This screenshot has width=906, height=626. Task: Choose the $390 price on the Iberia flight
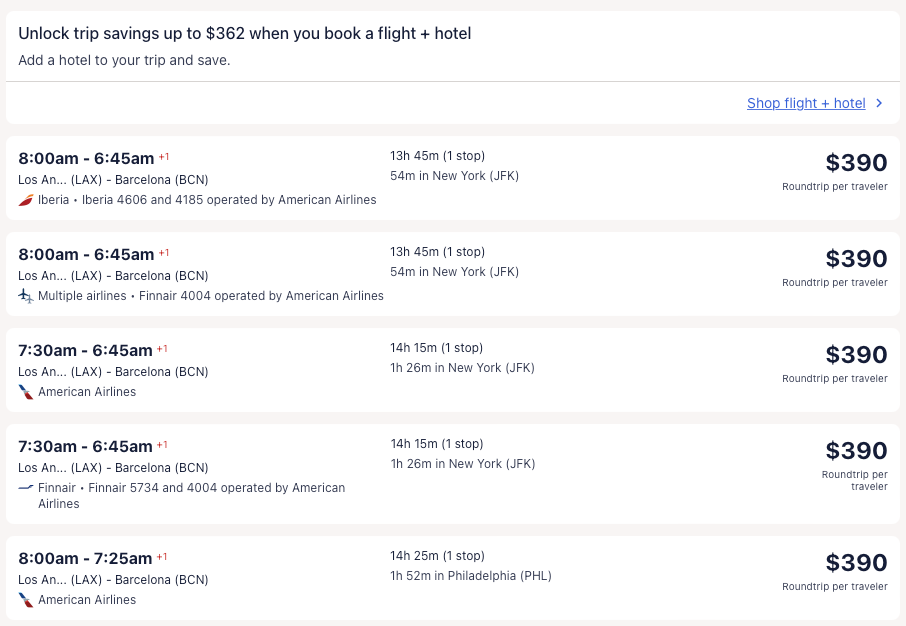(x=856, y=162)
